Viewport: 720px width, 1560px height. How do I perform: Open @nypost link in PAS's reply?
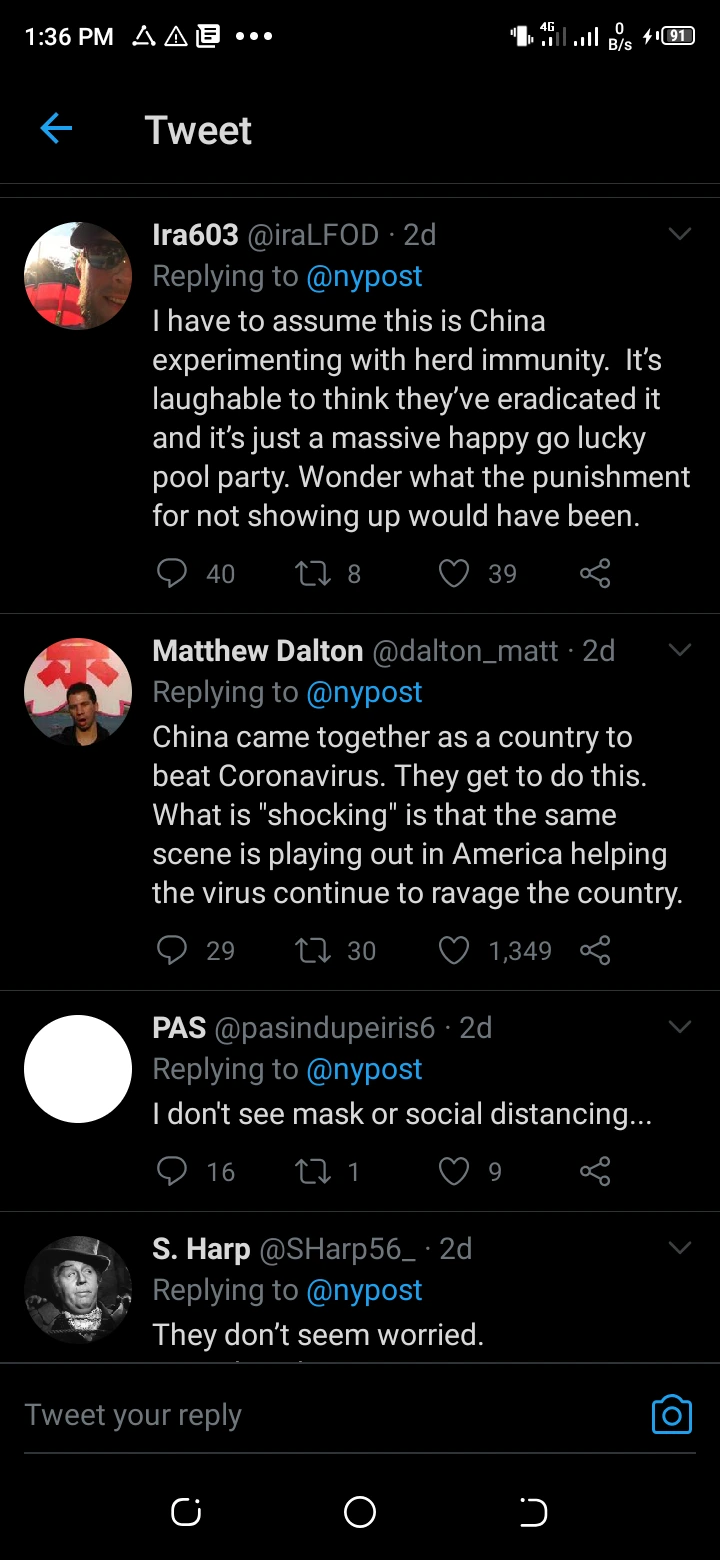tap(364, 1069)
